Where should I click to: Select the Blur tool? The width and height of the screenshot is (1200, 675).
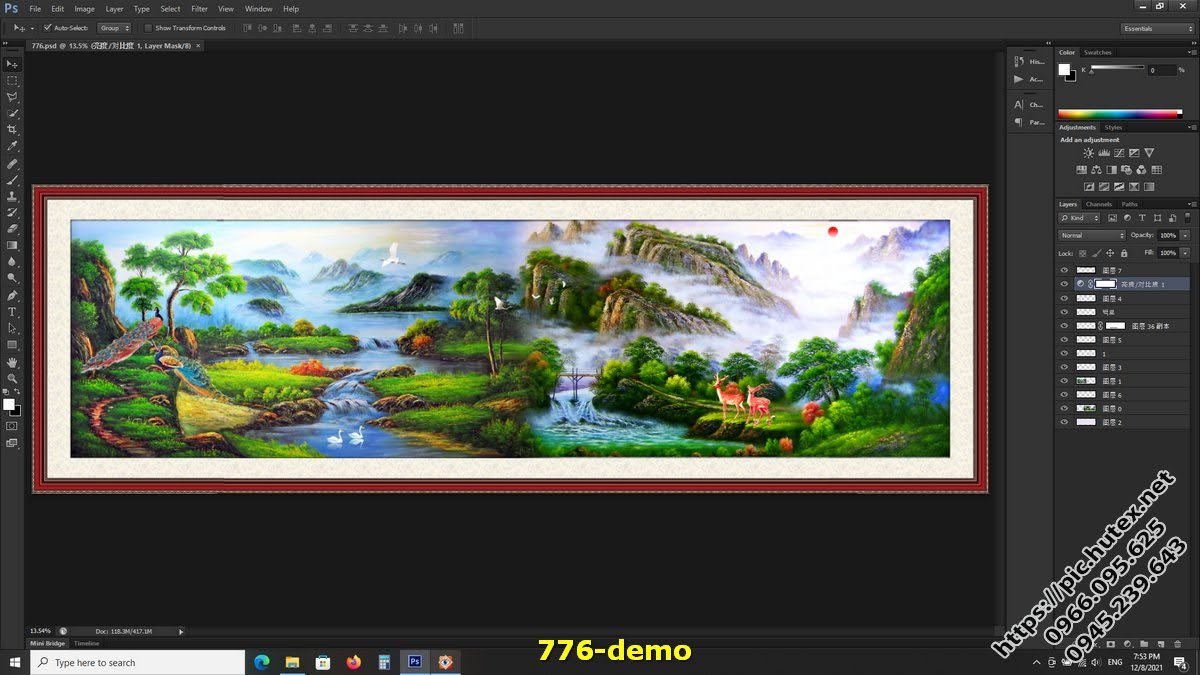pyautogui.click(x=12, y=262)
